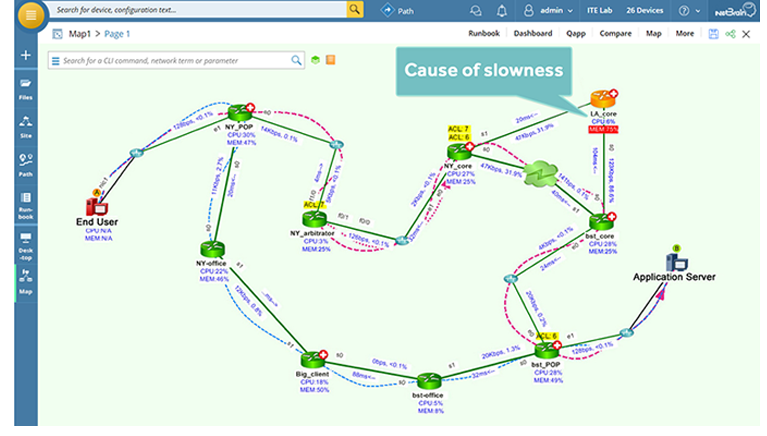Focus the top device search field
This screenshot has height=436, width=767.
pos(200,9)
